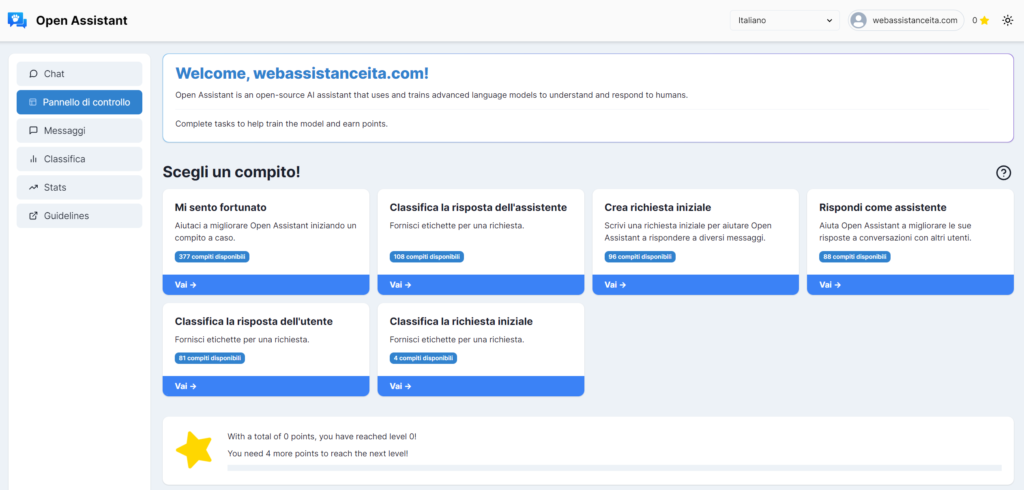Go to Messaggi in sidebar
Image resolution: width=1024 pixels, height=490 pixels.
coord(80,131)
